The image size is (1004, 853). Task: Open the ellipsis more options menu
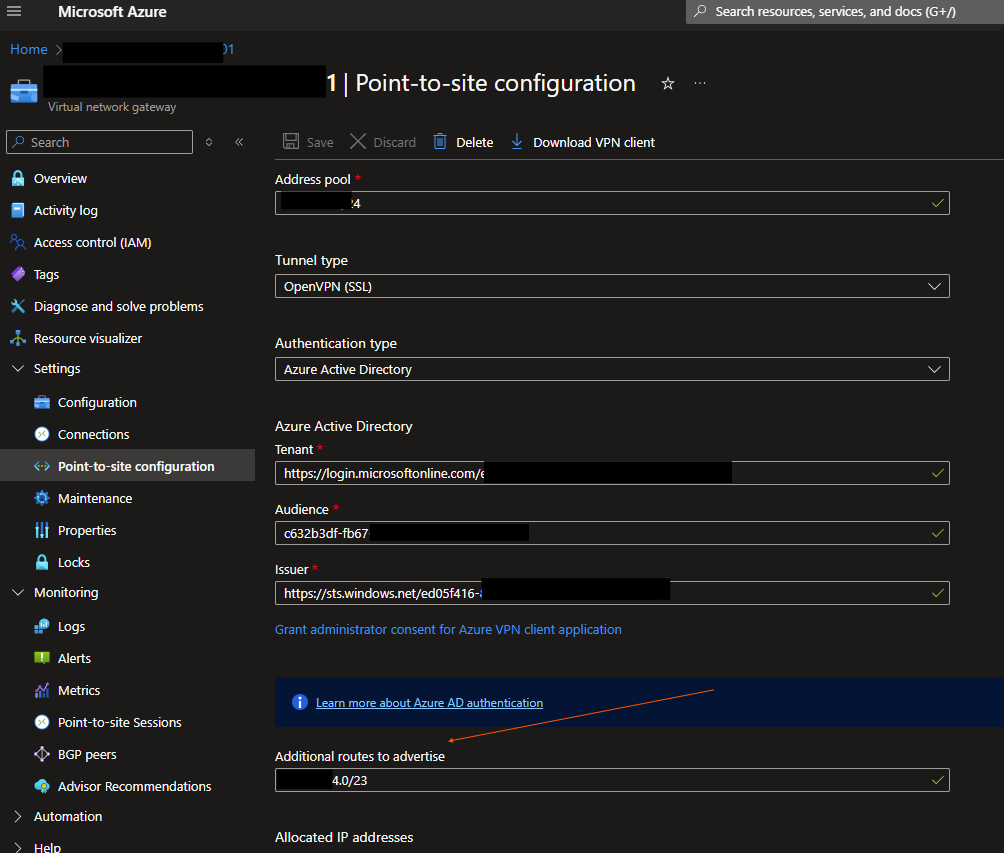pyautogui.click(x=700, y=83)
